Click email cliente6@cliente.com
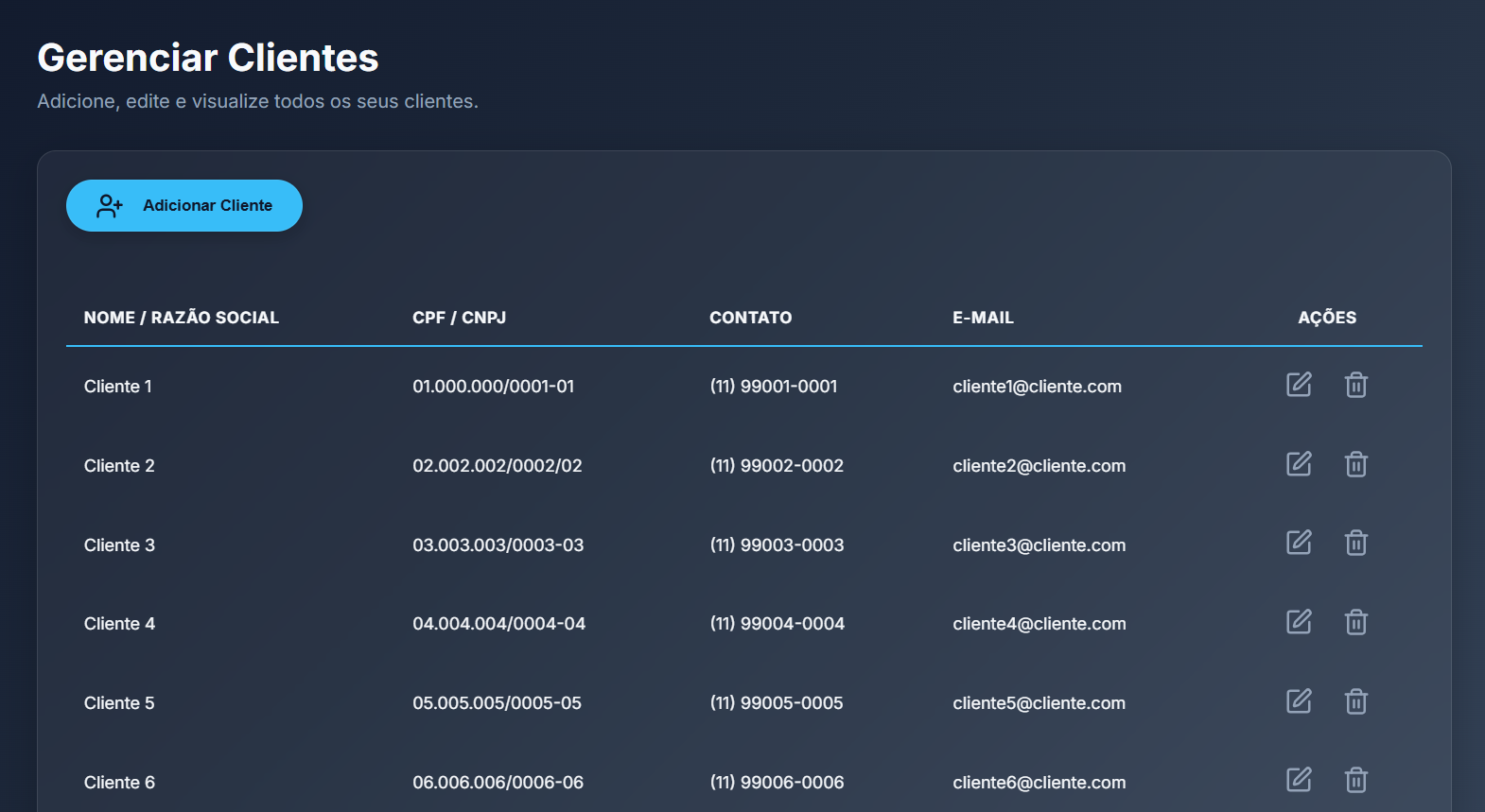 [1039, 783]
